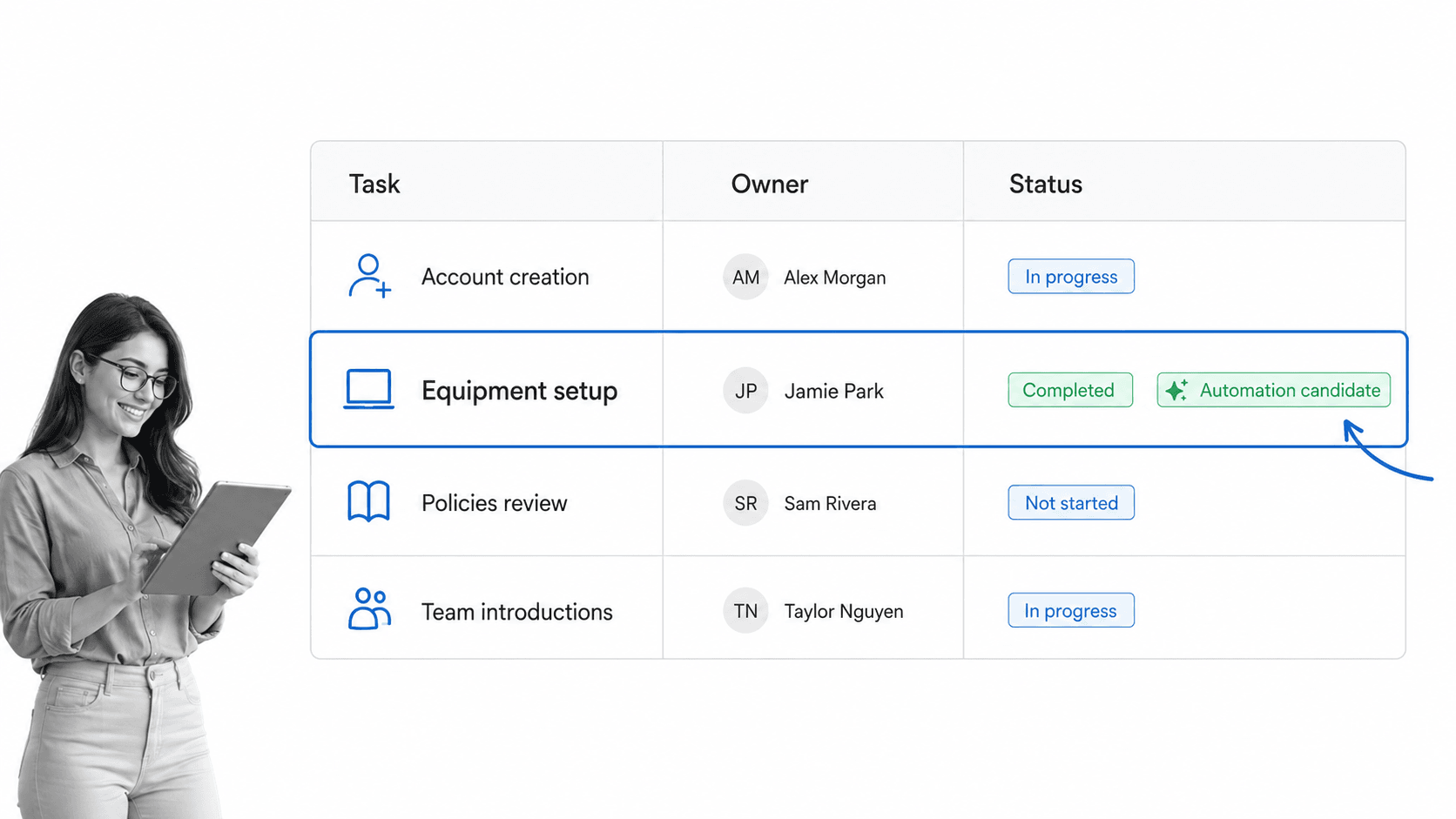Open the Account creation task name
This screenshot has width=1456, height=819.
(505, 277)
